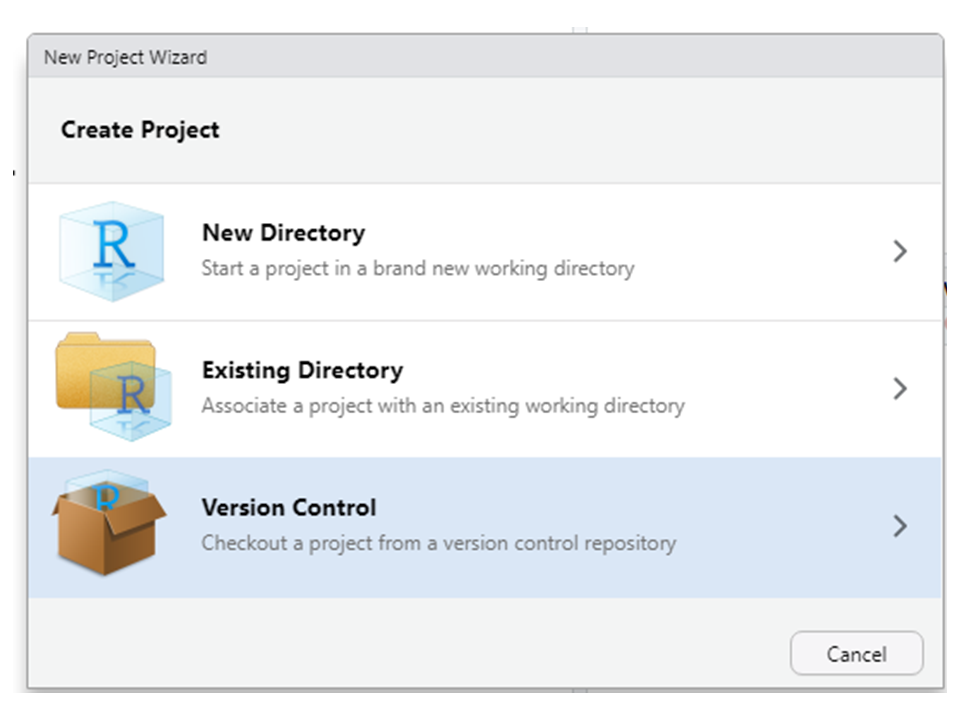Click 'Start a project in a brand new working directory'
This screenshot has height=720, width=960.
click(418, 268)
